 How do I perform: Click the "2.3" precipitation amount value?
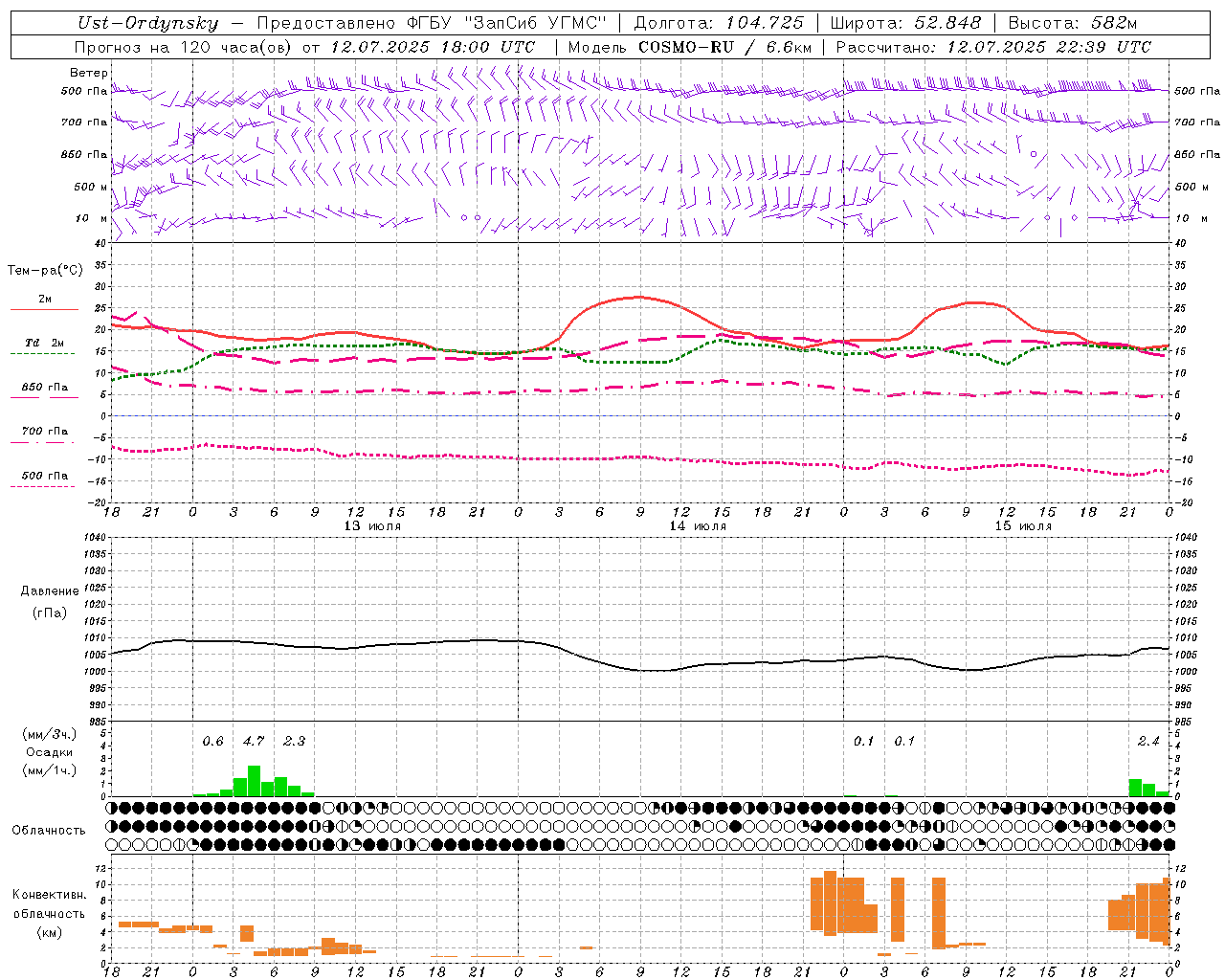[294, 741]
